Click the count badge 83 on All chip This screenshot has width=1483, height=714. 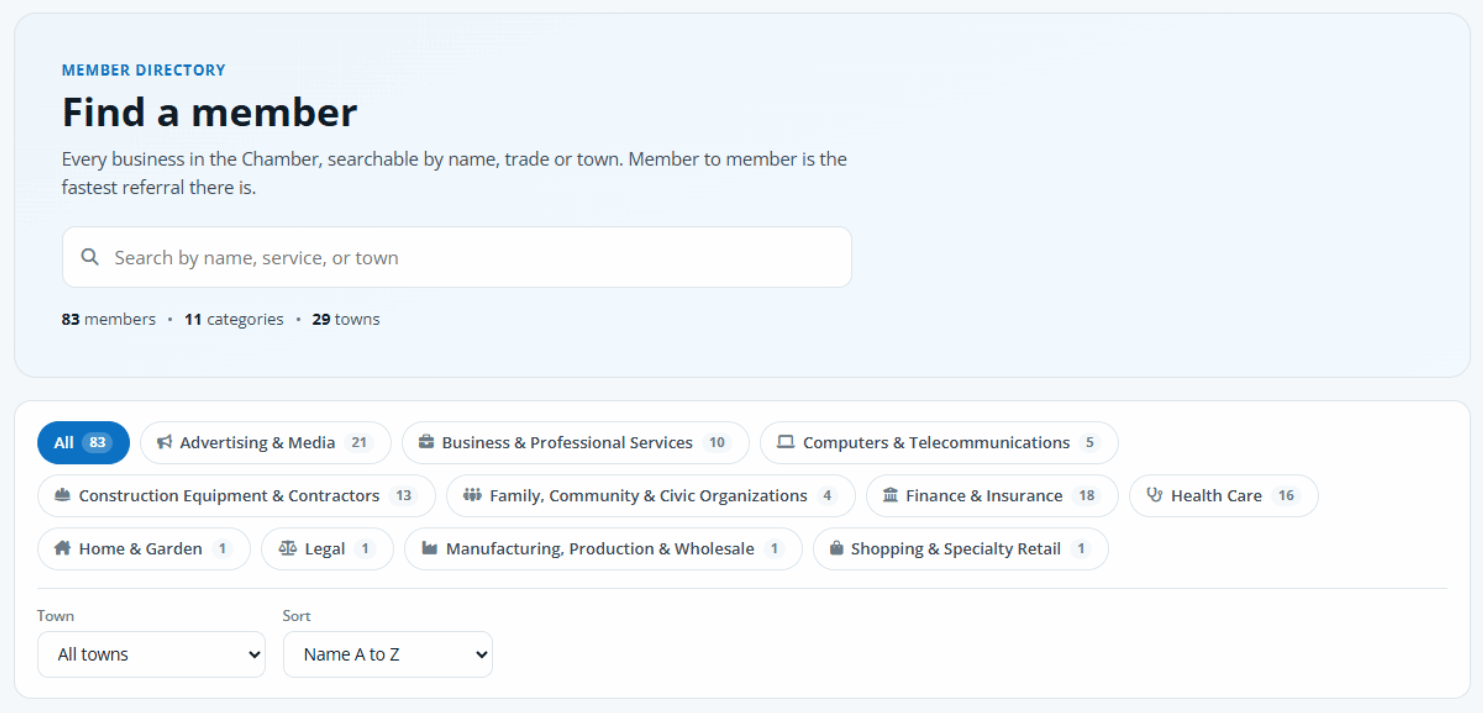pyautogui.click(x=97, y=443)
